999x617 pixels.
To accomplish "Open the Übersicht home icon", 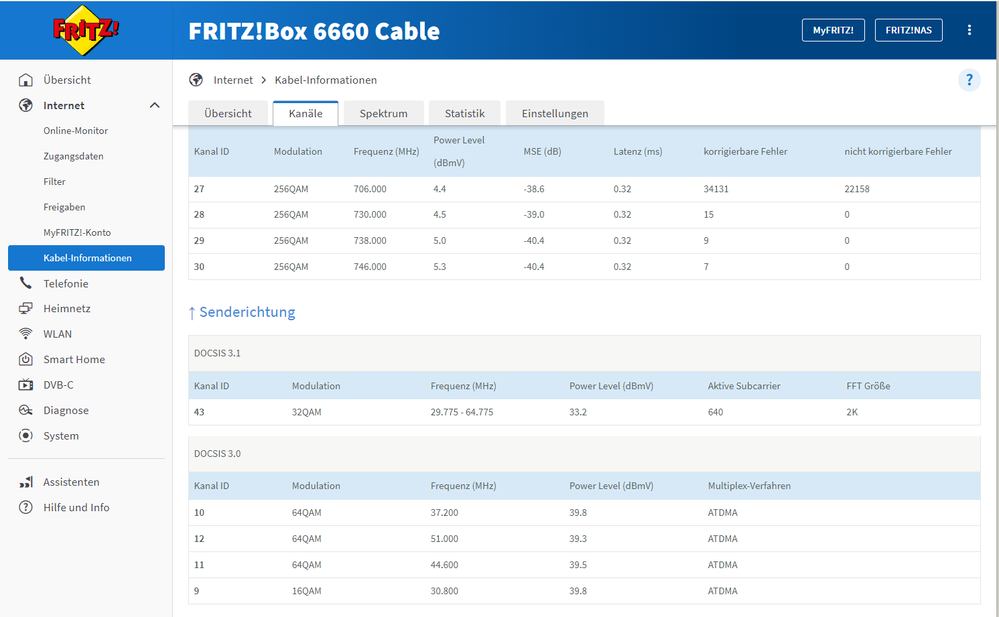I will coord(26,80).
